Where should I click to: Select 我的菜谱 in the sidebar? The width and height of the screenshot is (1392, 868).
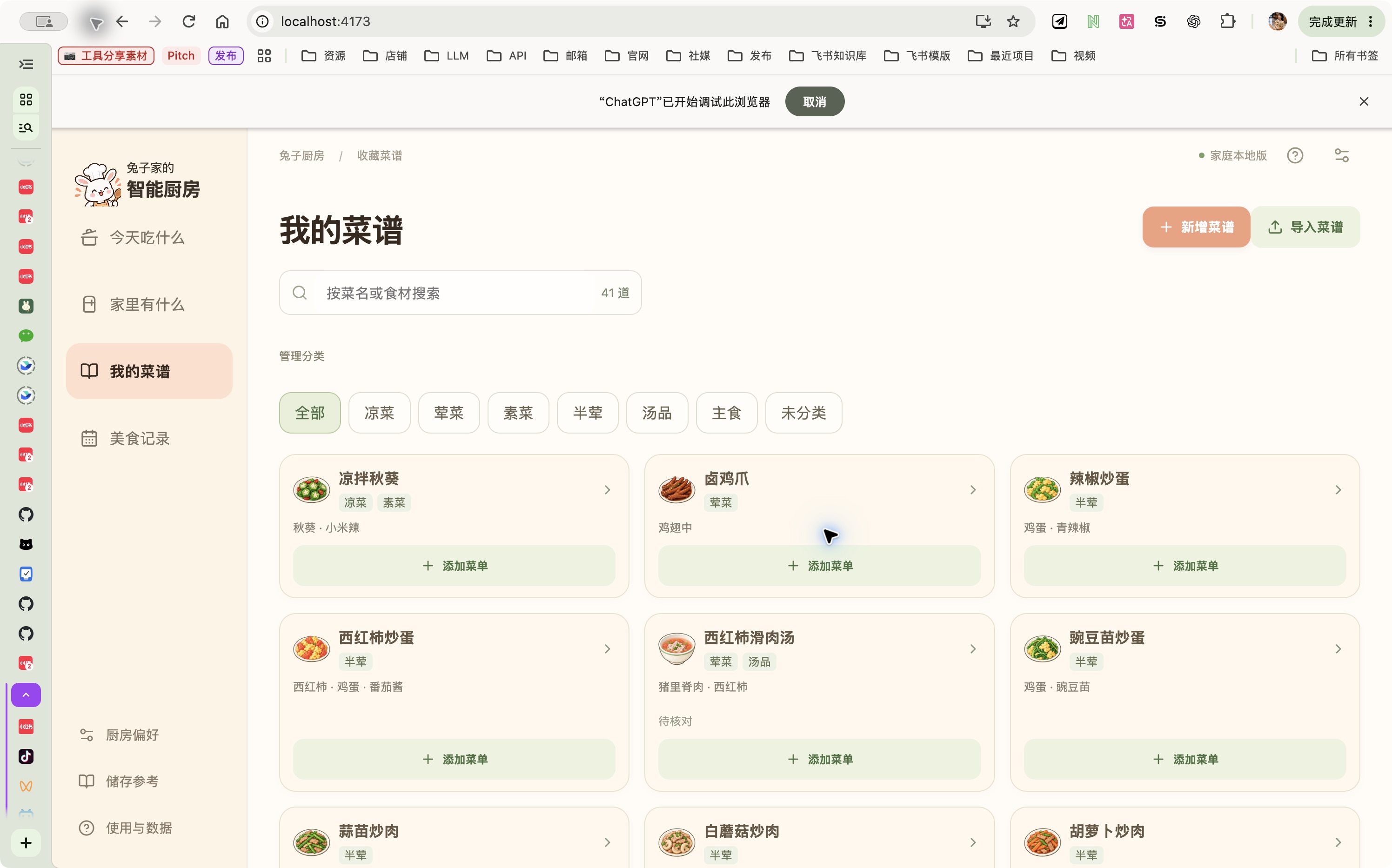point(149,371)
